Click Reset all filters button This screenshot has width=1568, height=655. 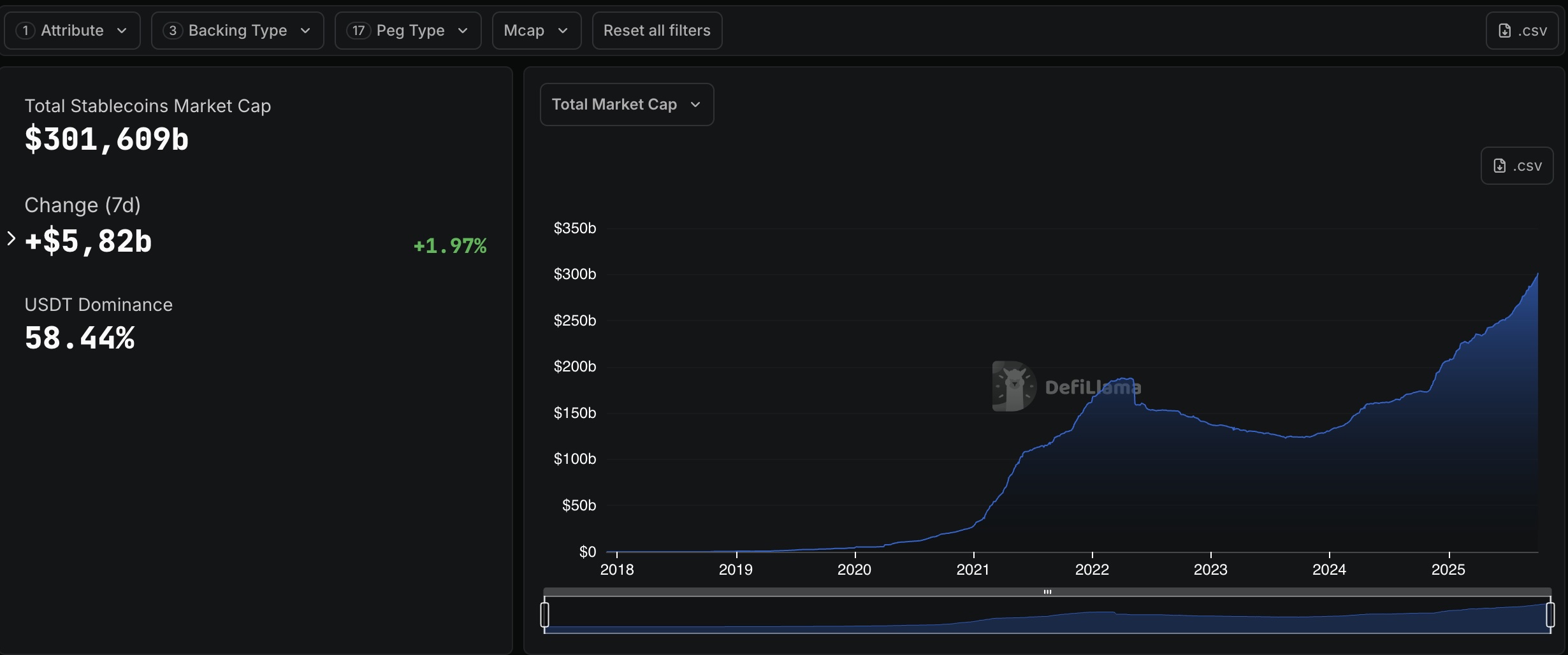[x=657, y=31]
